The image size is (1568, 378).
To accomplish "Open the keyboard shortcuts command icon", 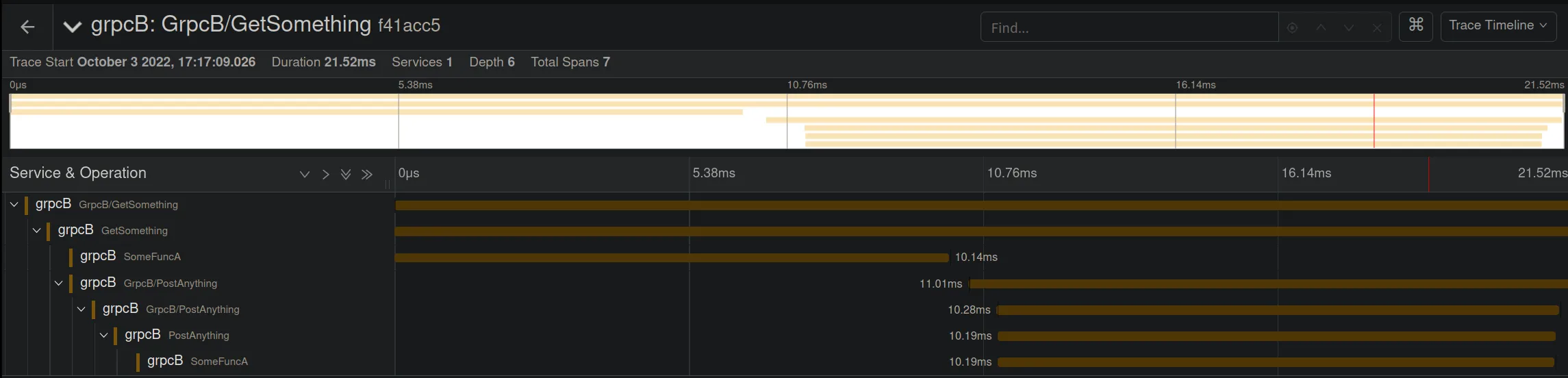I will (1415, 25).
